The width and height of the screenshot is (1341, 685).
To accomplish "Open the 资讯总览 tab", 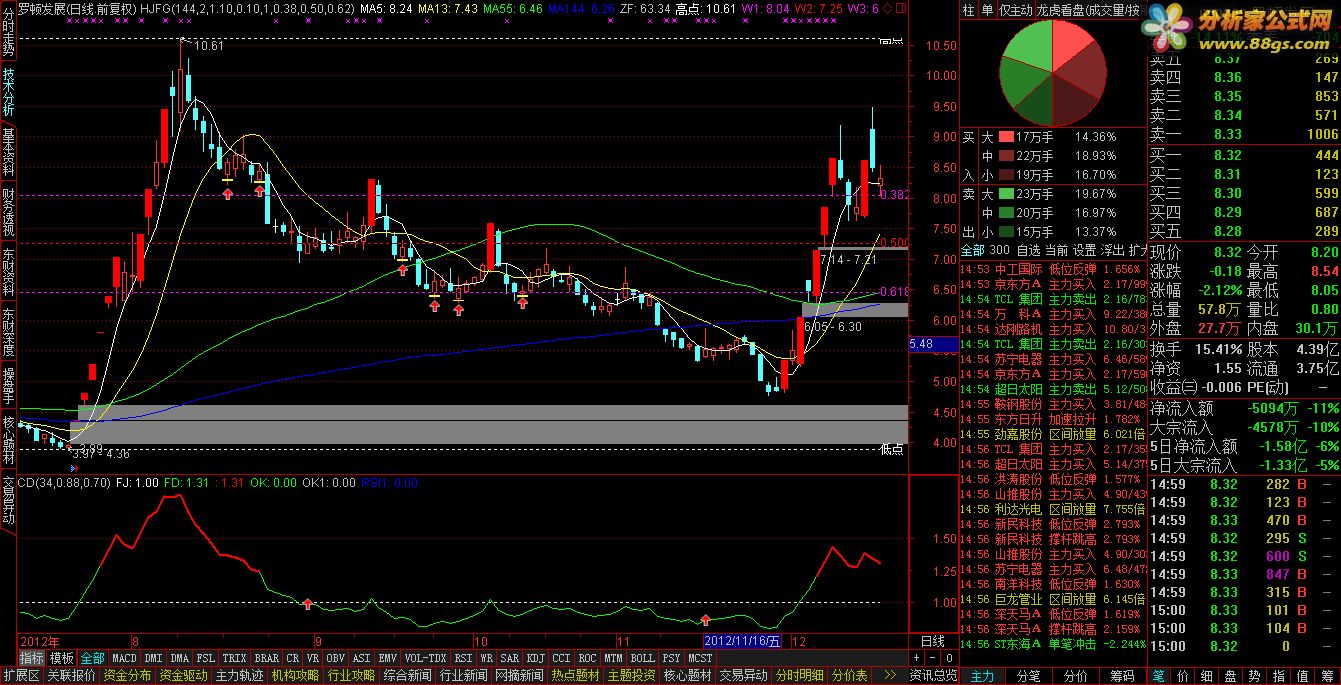I will pos(932,676).
